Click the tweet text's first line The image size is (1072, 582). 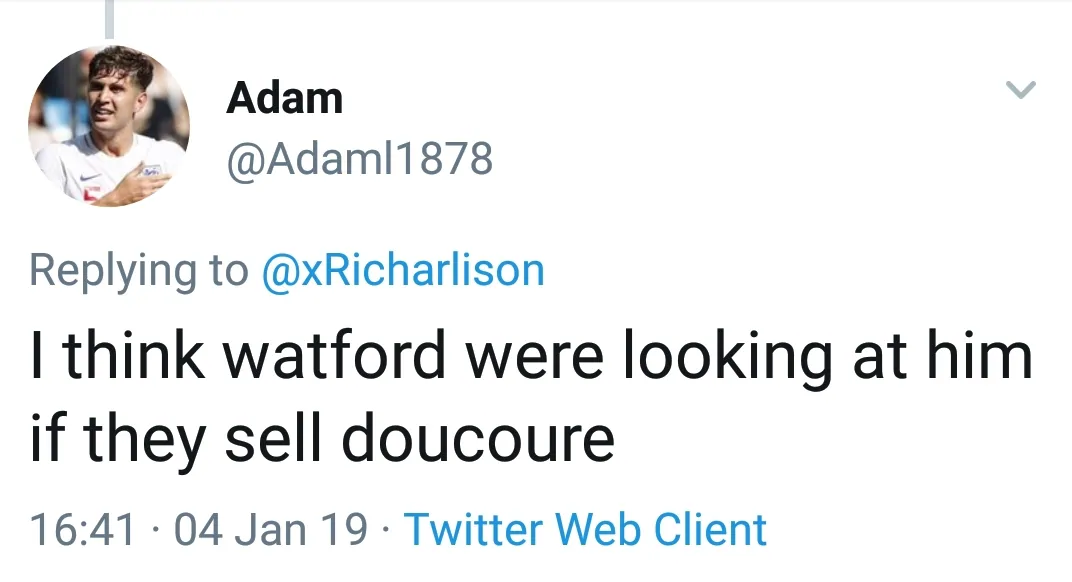click(x=530, y=357)
